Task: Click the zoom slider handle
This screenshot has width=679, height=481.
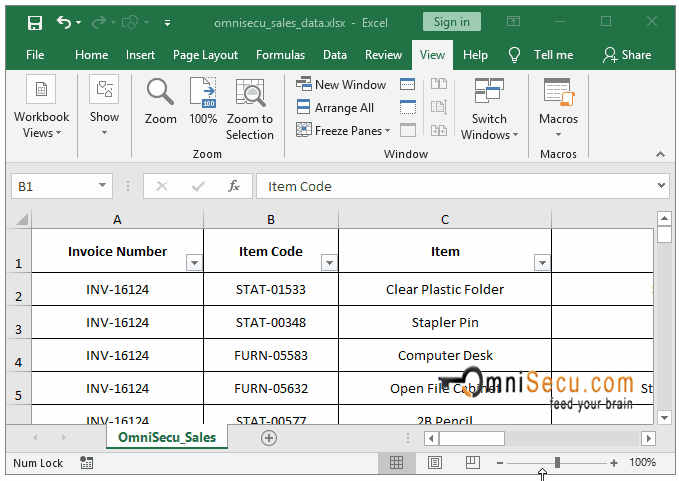Action: pyautogui.click(x=557, y=463)
